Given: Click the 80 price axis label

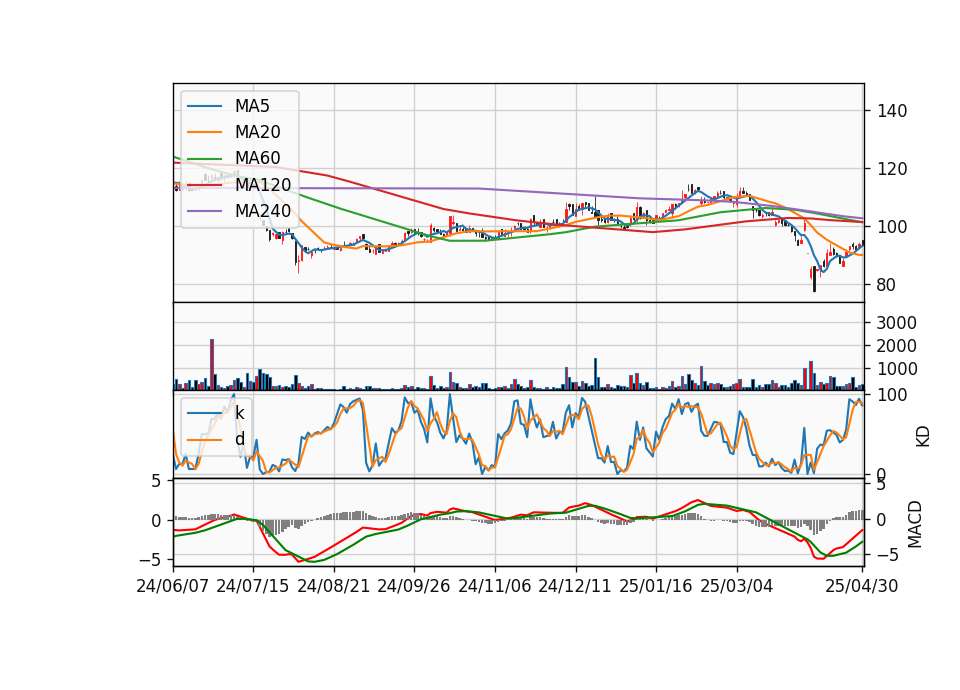Looking at the screenshot, I should [x=886, y=285].
